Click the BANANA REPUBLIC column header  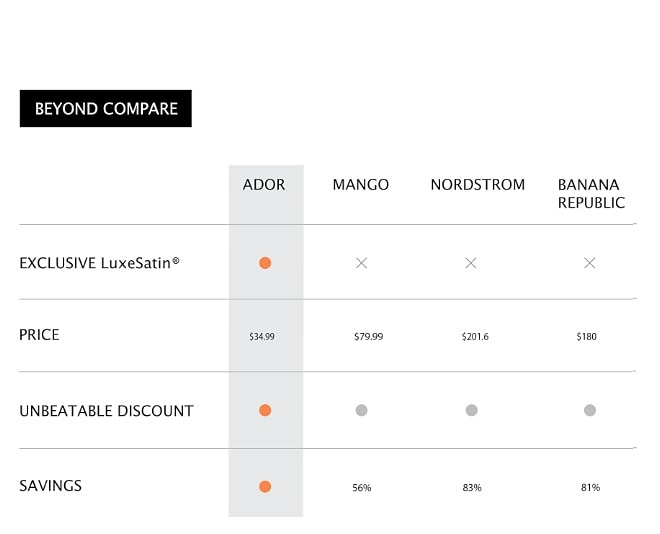[591, 194]
